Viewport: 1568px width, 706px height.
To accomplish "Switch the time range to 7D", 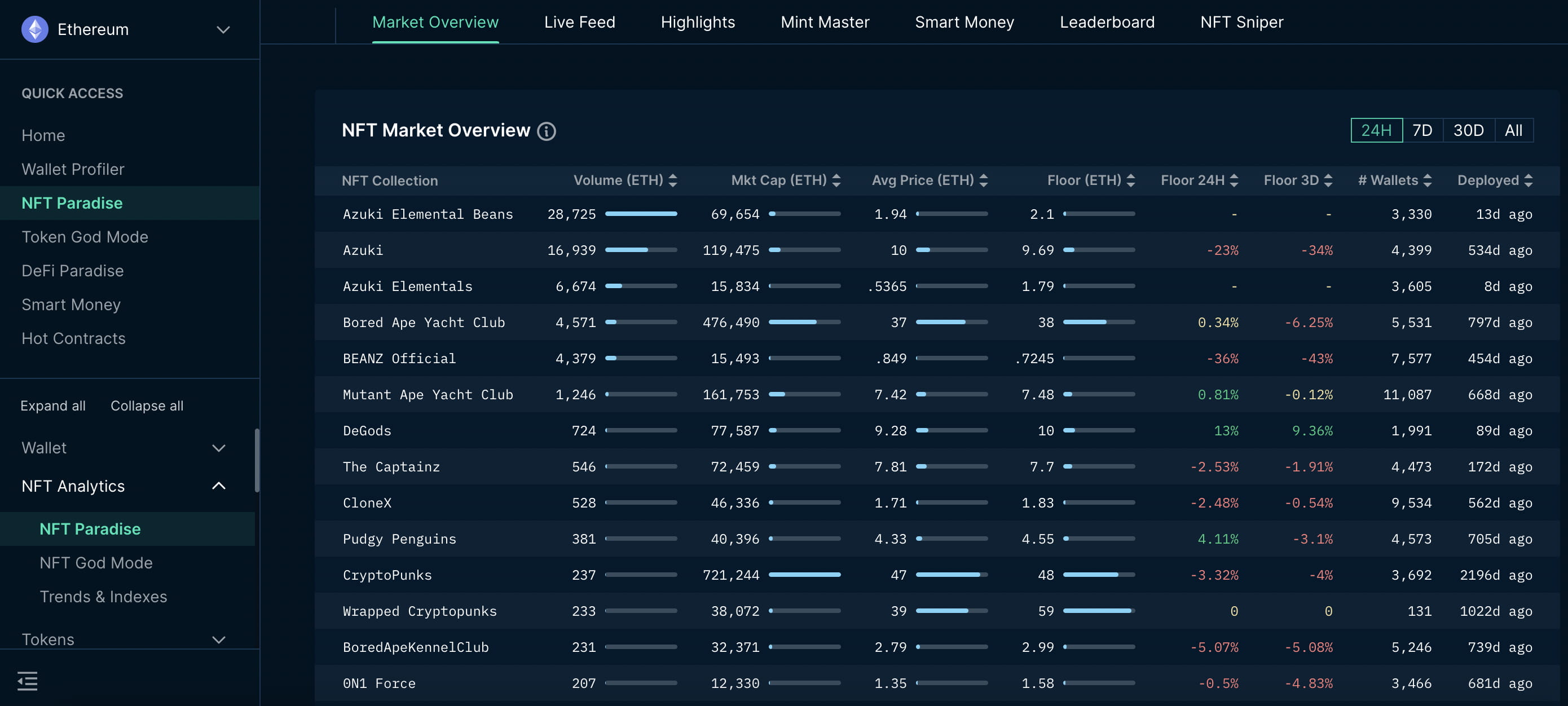I will (1422, 130).
